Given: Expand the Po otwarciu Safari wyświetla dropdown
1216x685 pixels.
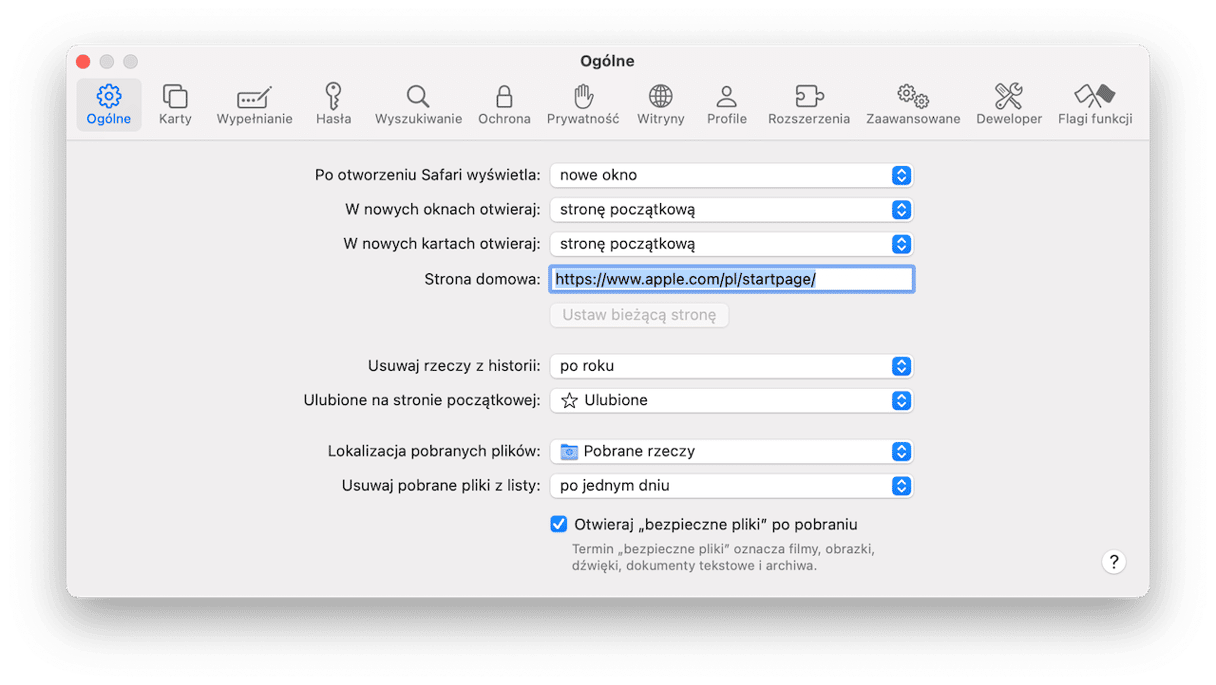Looking at the screenshot, I should [731, 175].
